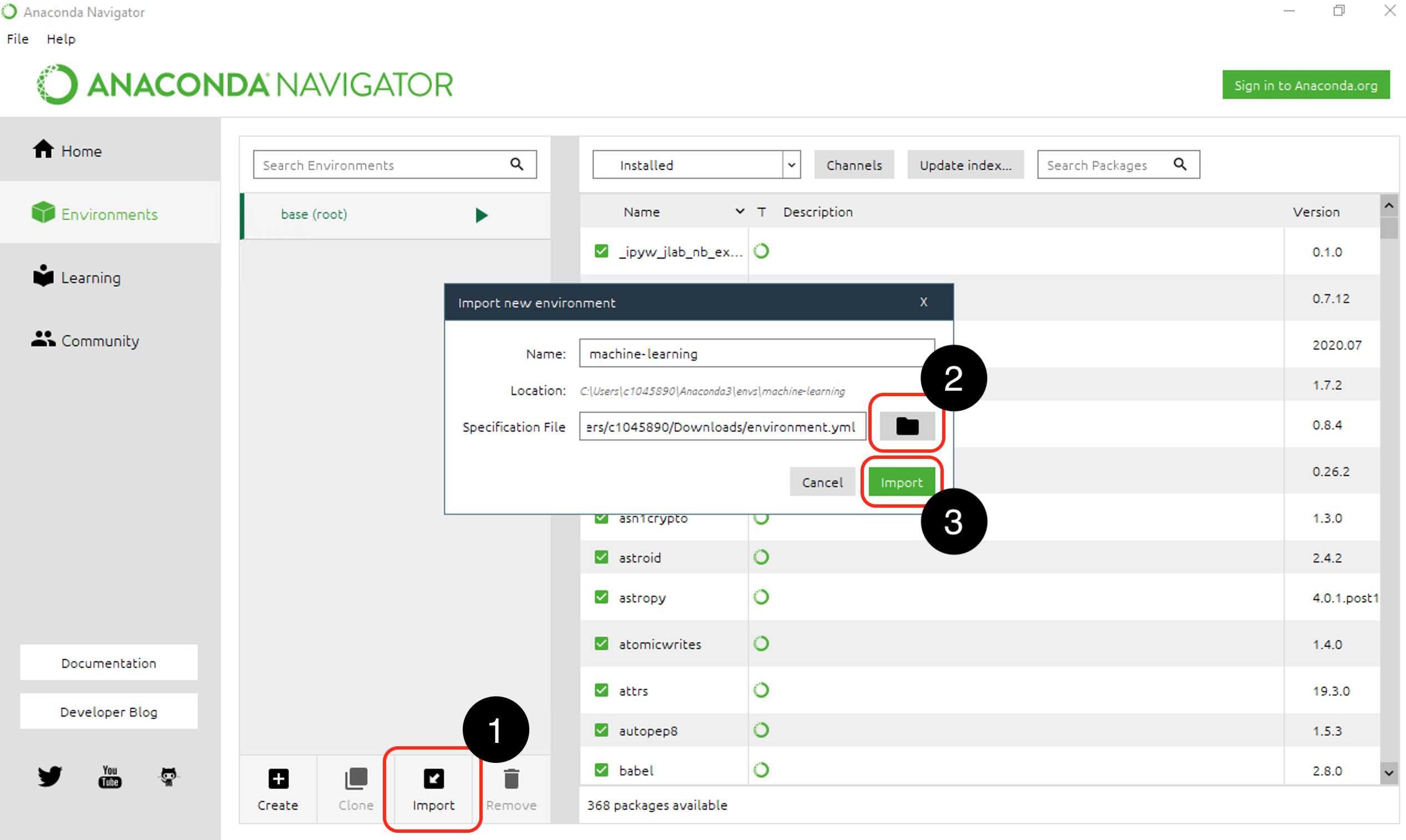
Task: Click the Search Environments field
Action: point(395,164)
